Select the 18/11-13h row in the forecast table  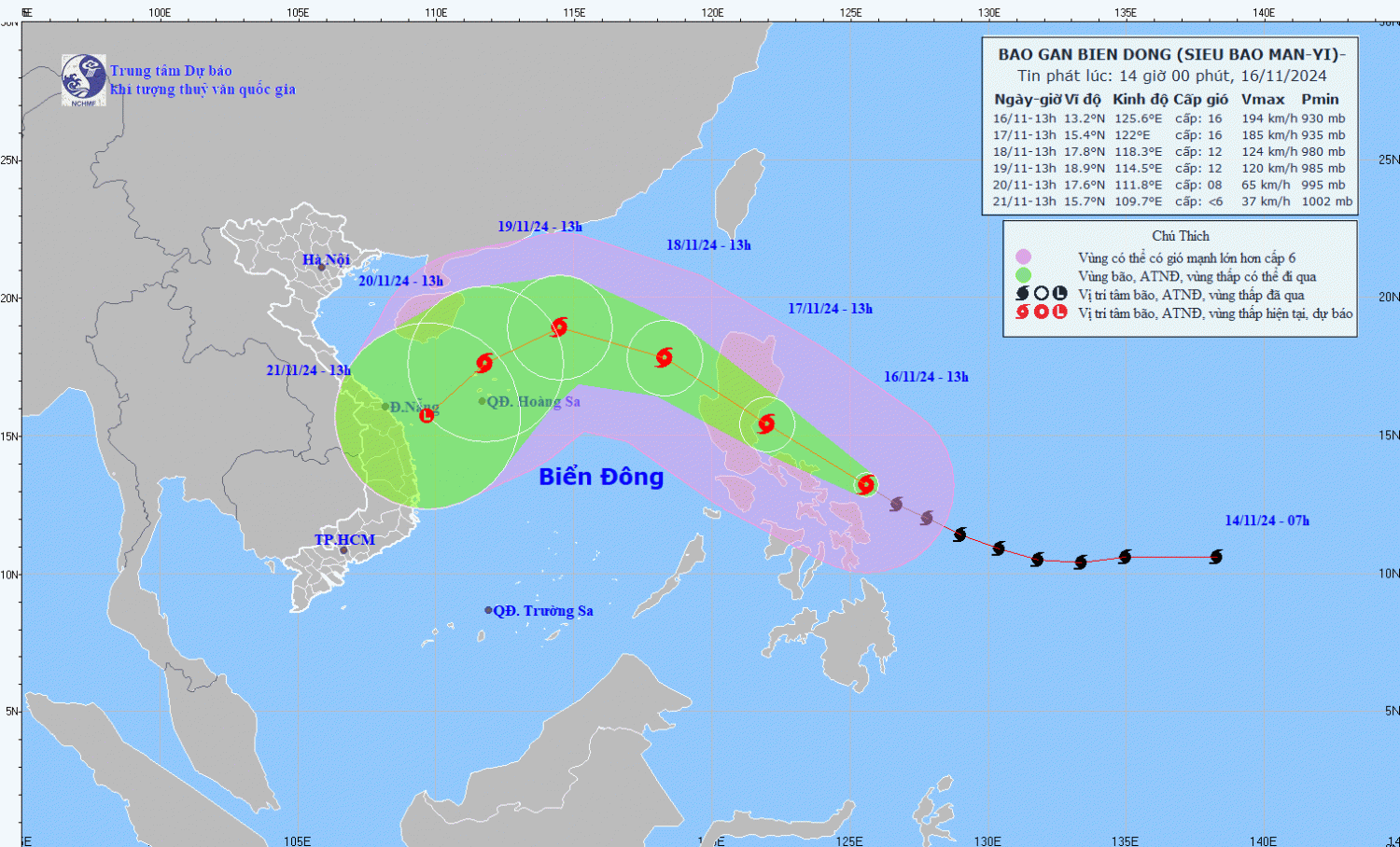click(x=1169, y=151)
